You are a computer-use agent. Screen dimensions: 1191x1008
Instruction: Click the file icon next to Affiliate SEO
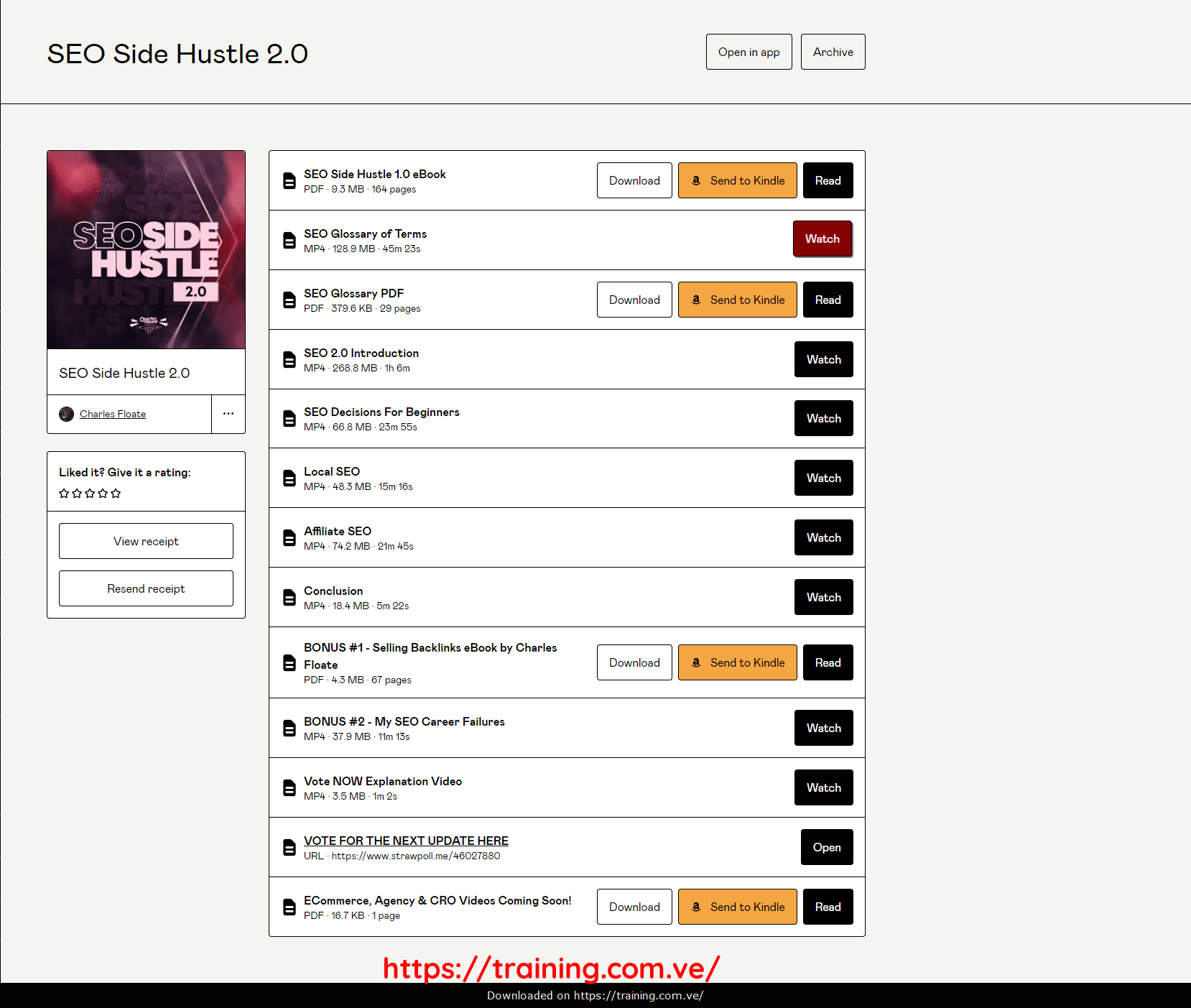[x=289, y=537]
